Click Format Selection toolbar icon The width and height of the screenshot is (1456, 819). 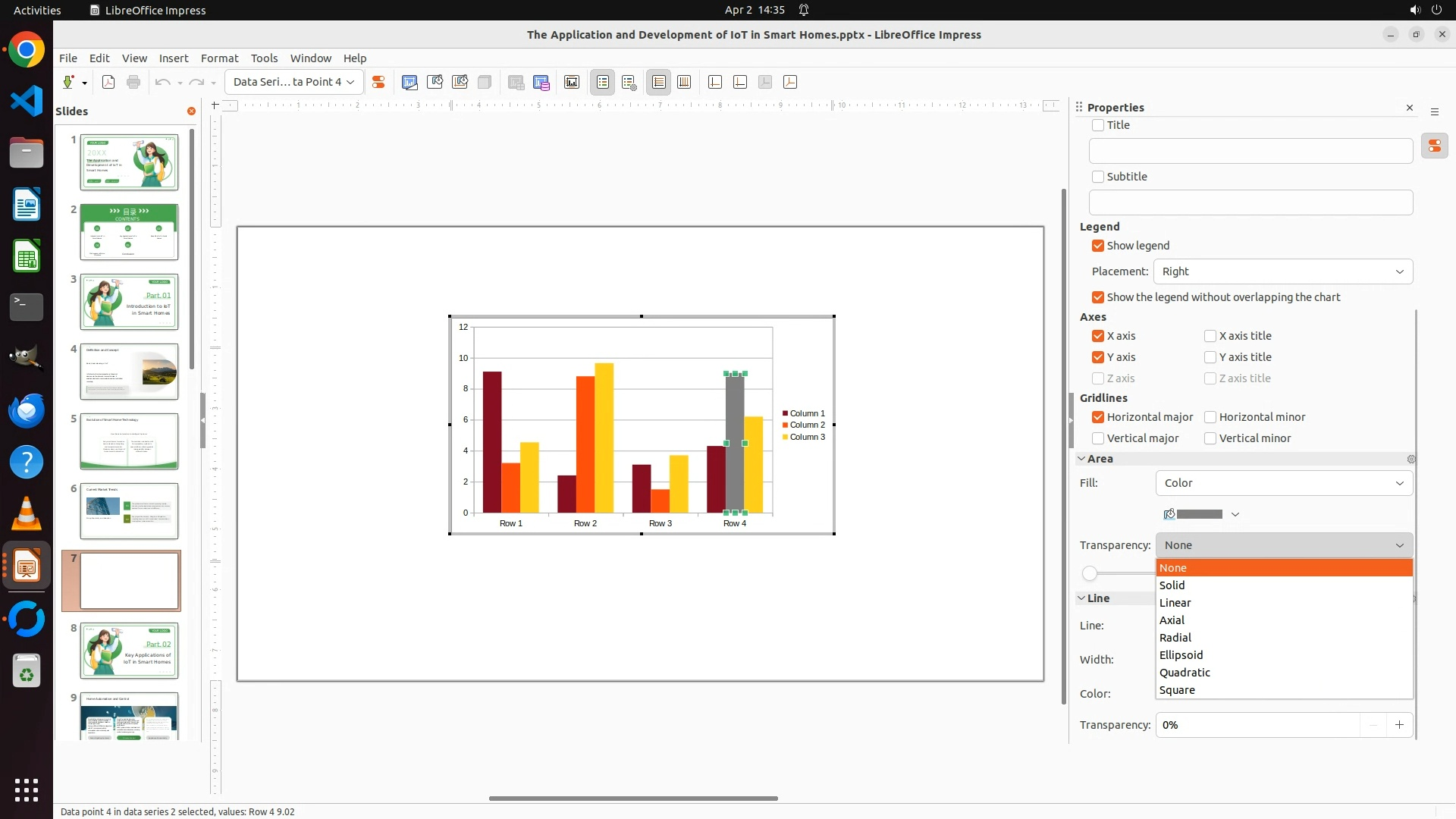(378, 82)
